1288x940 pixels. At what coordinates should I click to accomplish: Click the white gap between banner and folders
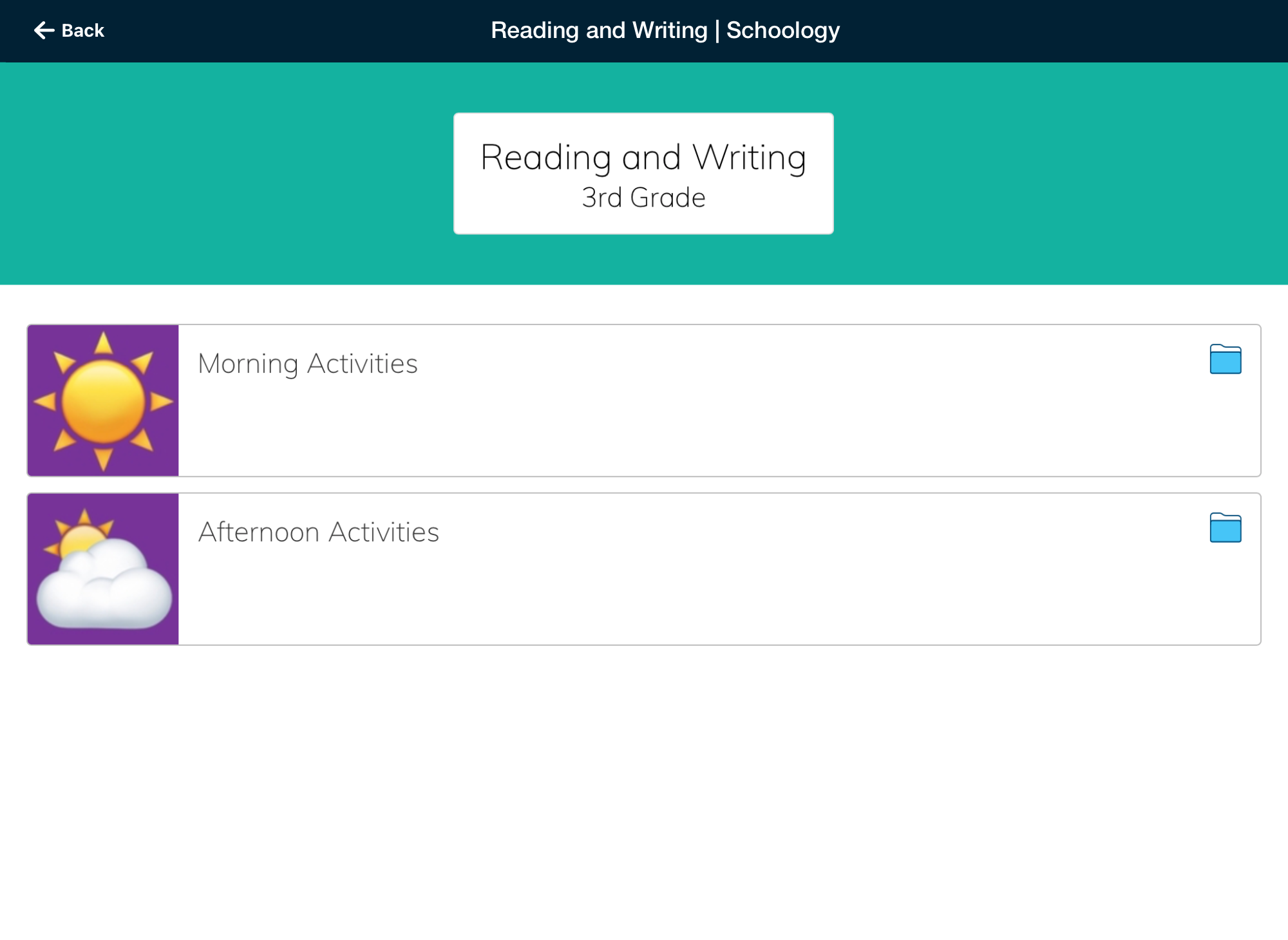(644, 305)
